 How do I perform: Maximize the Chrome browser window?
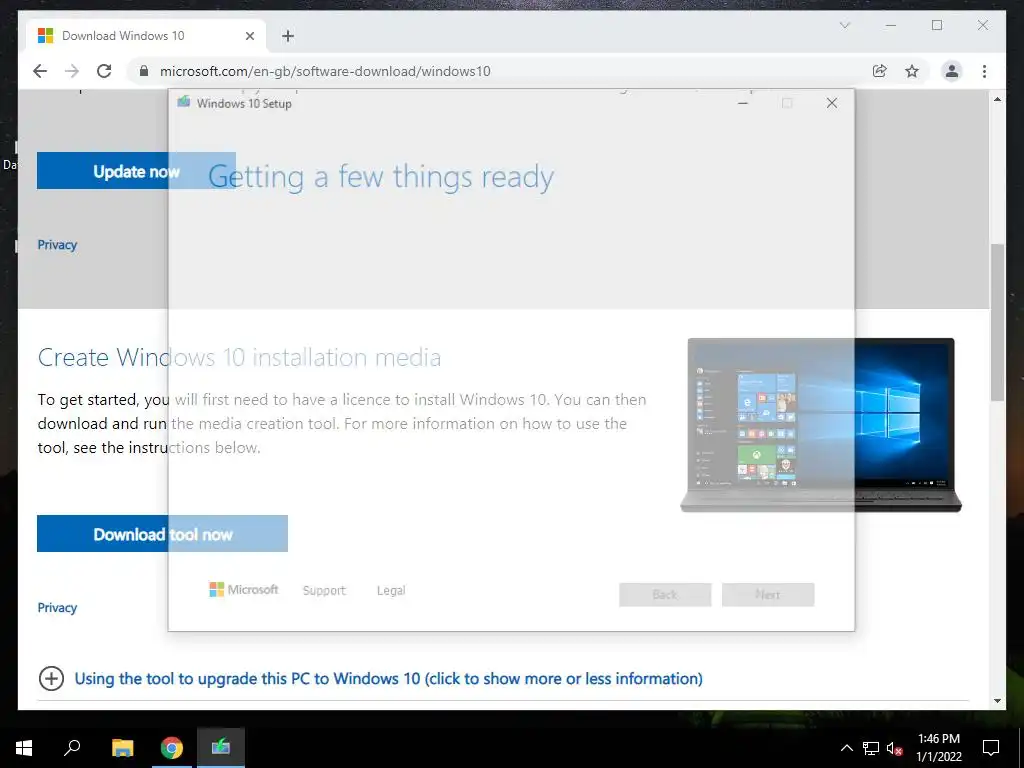pos(937,25)
